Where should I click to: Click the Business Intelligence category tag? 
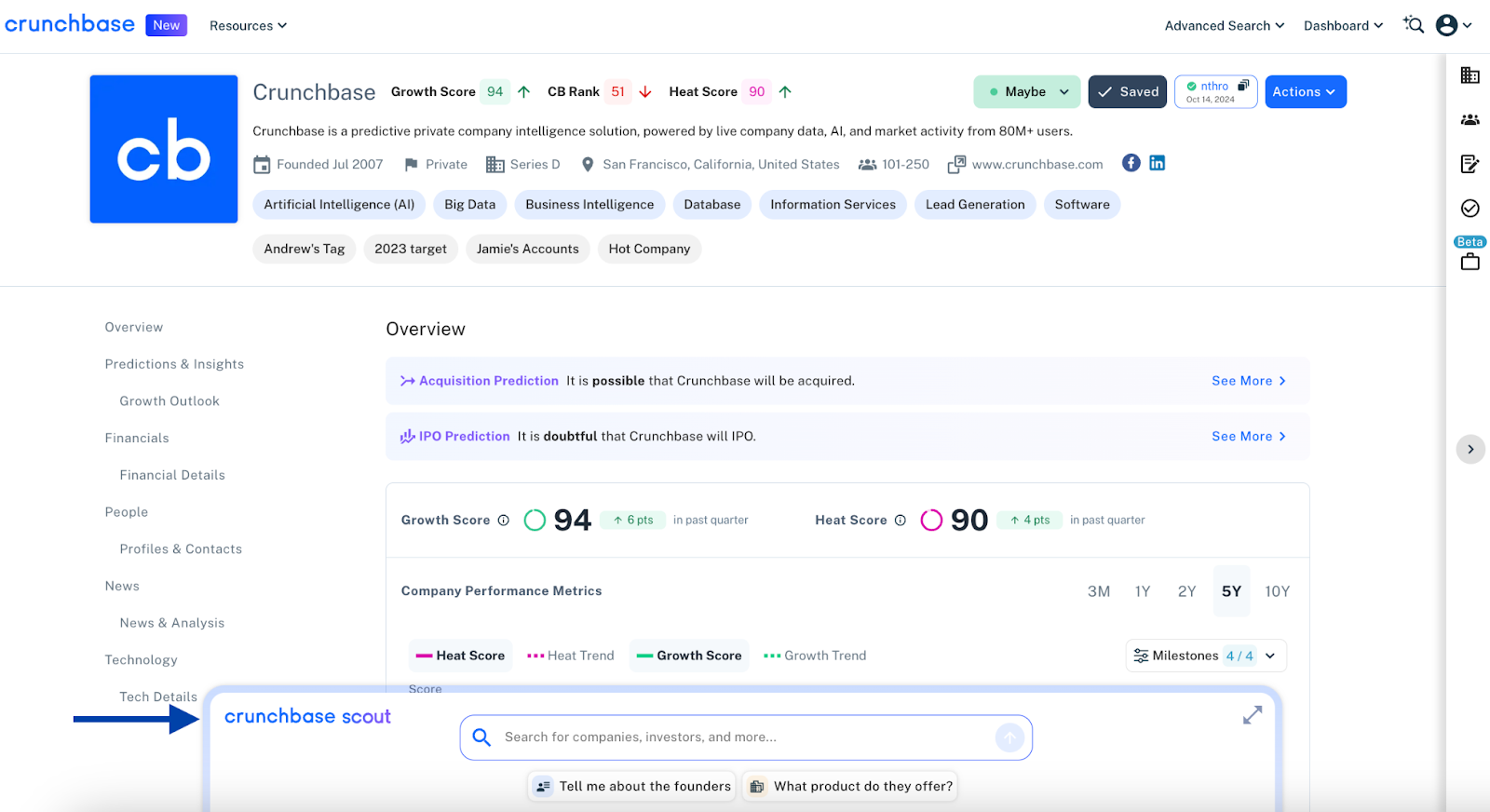(x=589, y=205)
